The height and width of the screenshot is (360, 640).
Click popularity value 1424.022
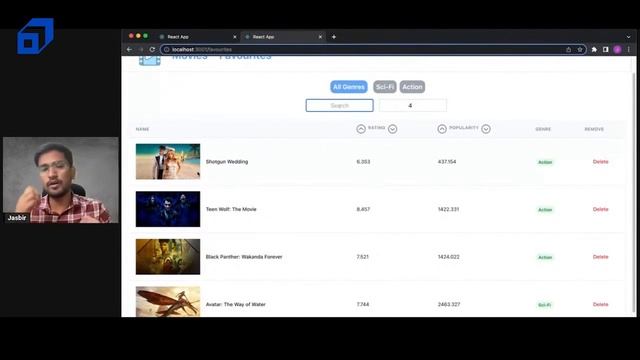point(449,257)
